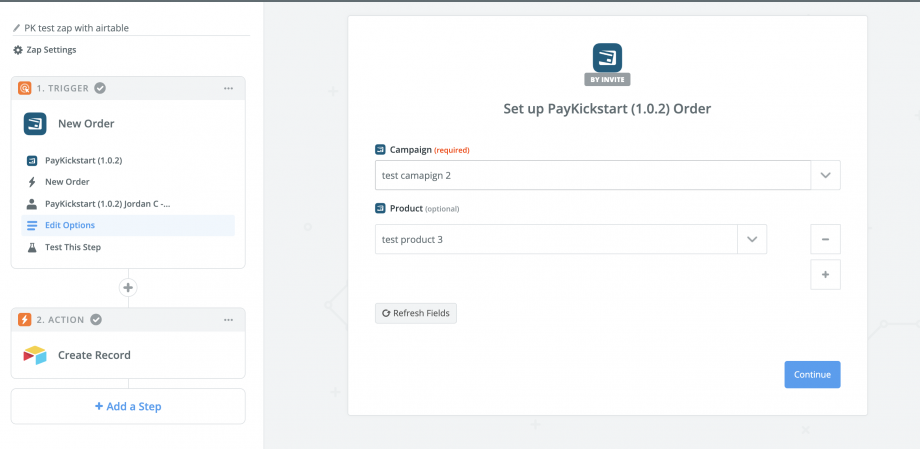
Task: Click the trigger step checkmark badge
Action: (x=100, y=88)
